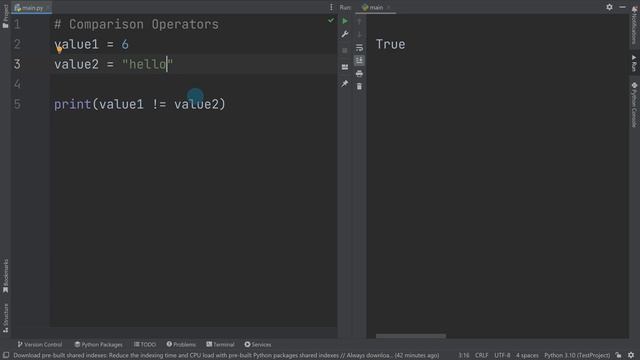Click the comment Comparison Operators line
640x360 pixels.
click(136, 24)
